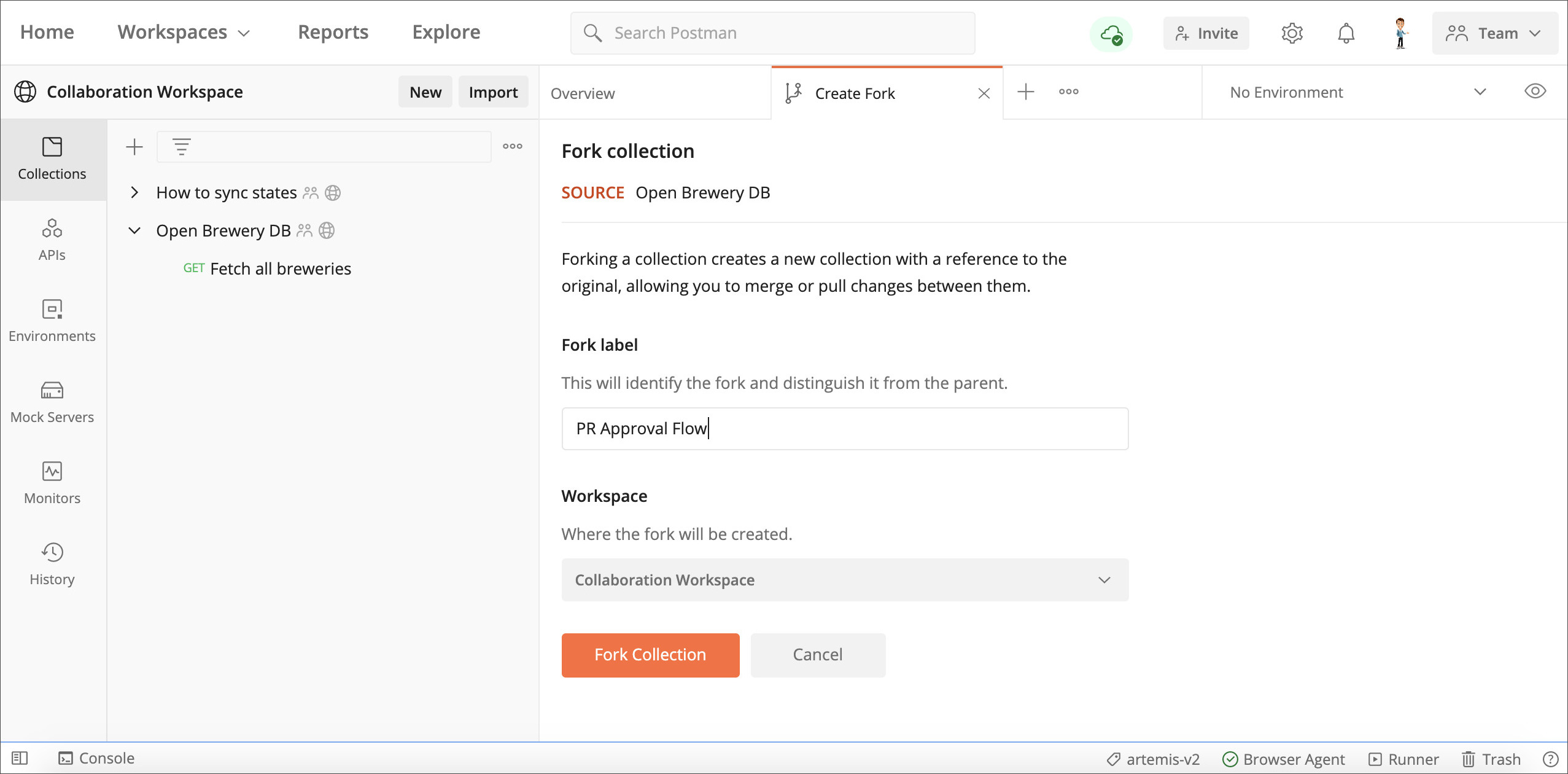The height and width of the screenshot is (774, 1568).
Task: Close the Create Fork tab
Action: (984, 93)
